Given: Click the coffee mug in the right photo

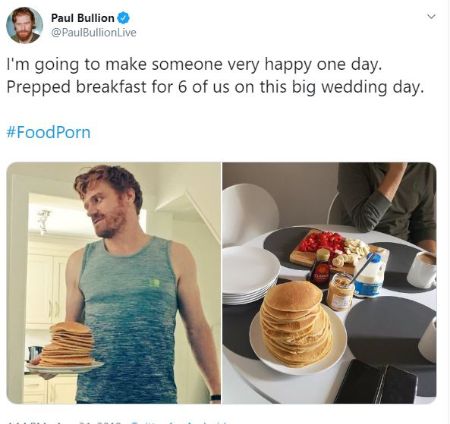Looking at the screenshot, I should pyautogui.click(x=422, y=269).
